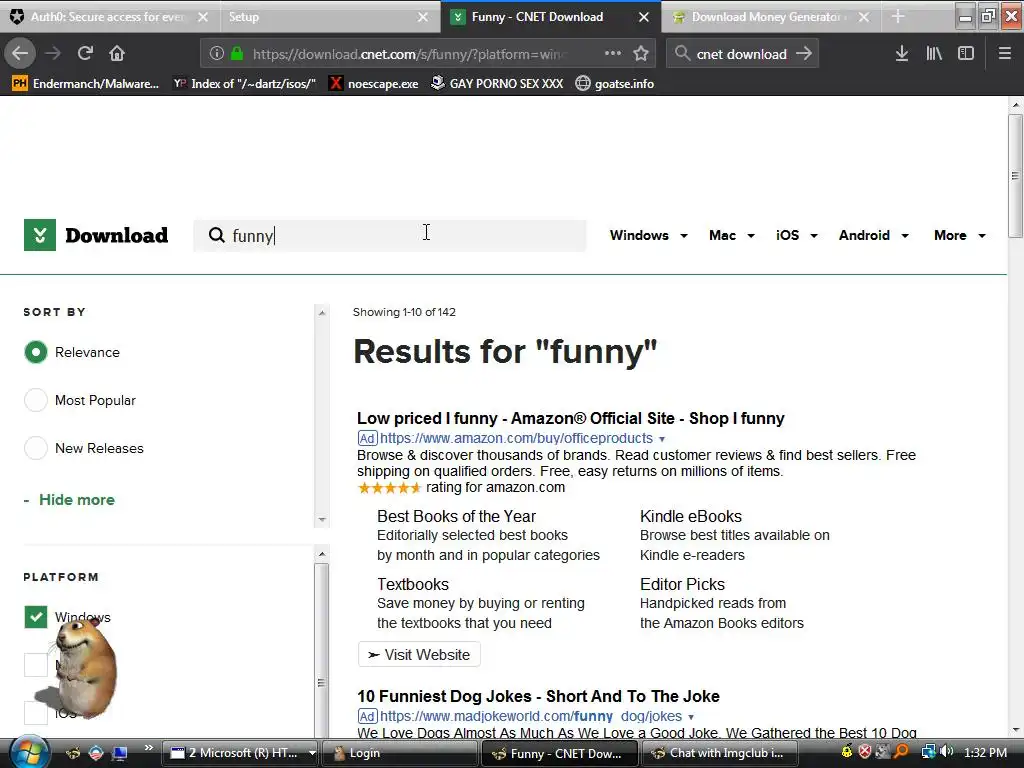Close the Setup tab
Viewport: 1024px width, 768px height.
pos(423,17)
